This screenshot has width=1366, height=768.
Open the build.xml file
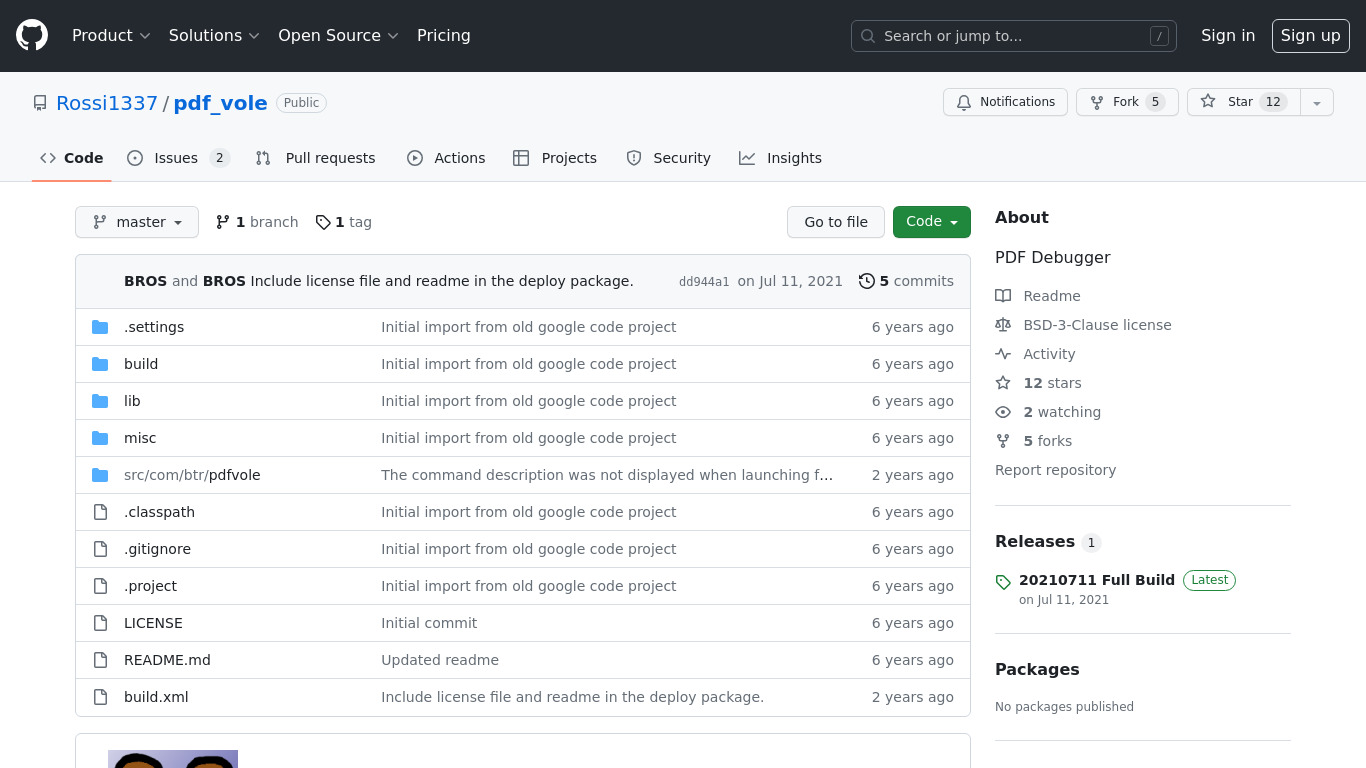coord(156,697)
